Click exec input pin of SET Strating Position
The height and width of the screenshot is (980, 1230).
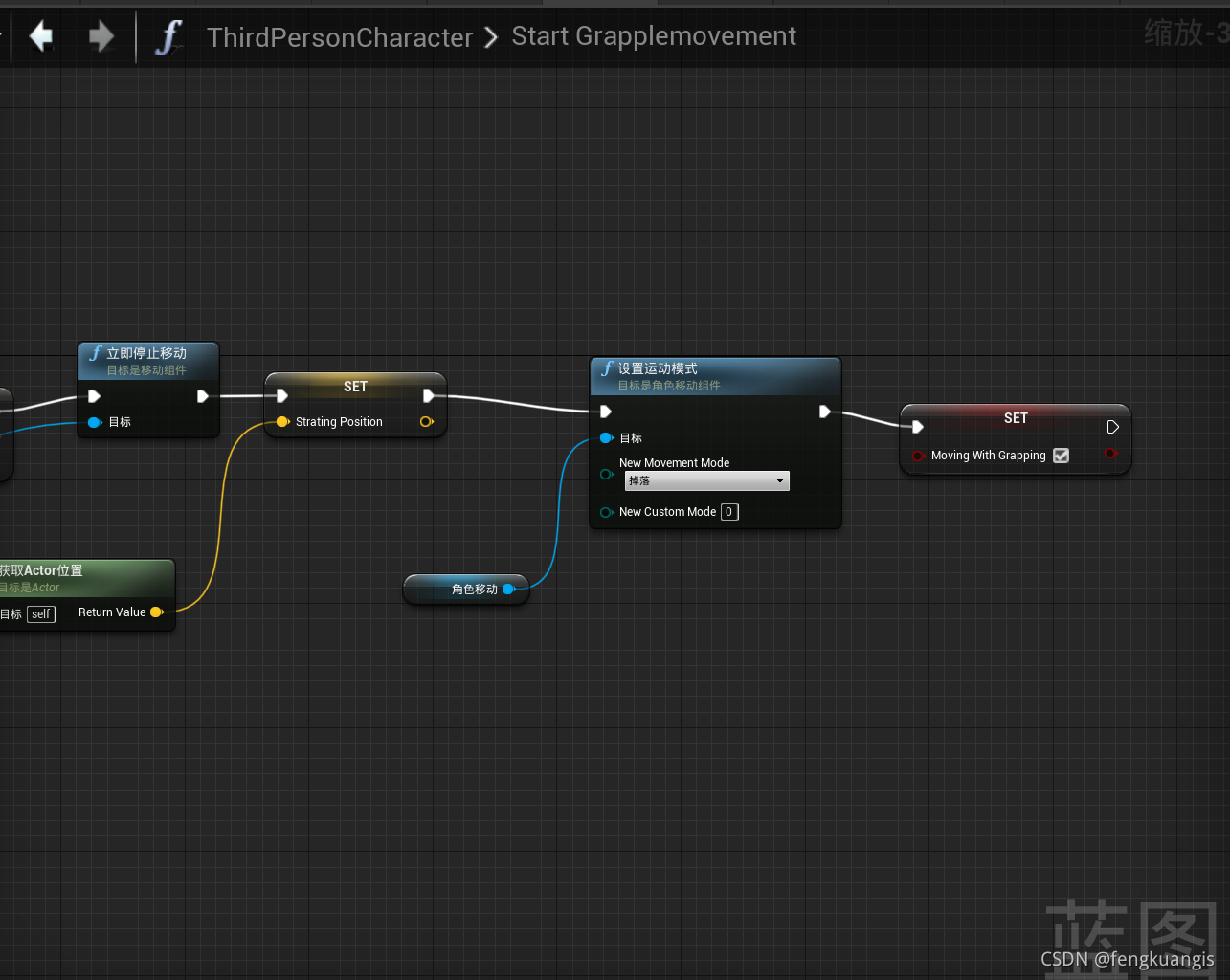tap(282, 395)
